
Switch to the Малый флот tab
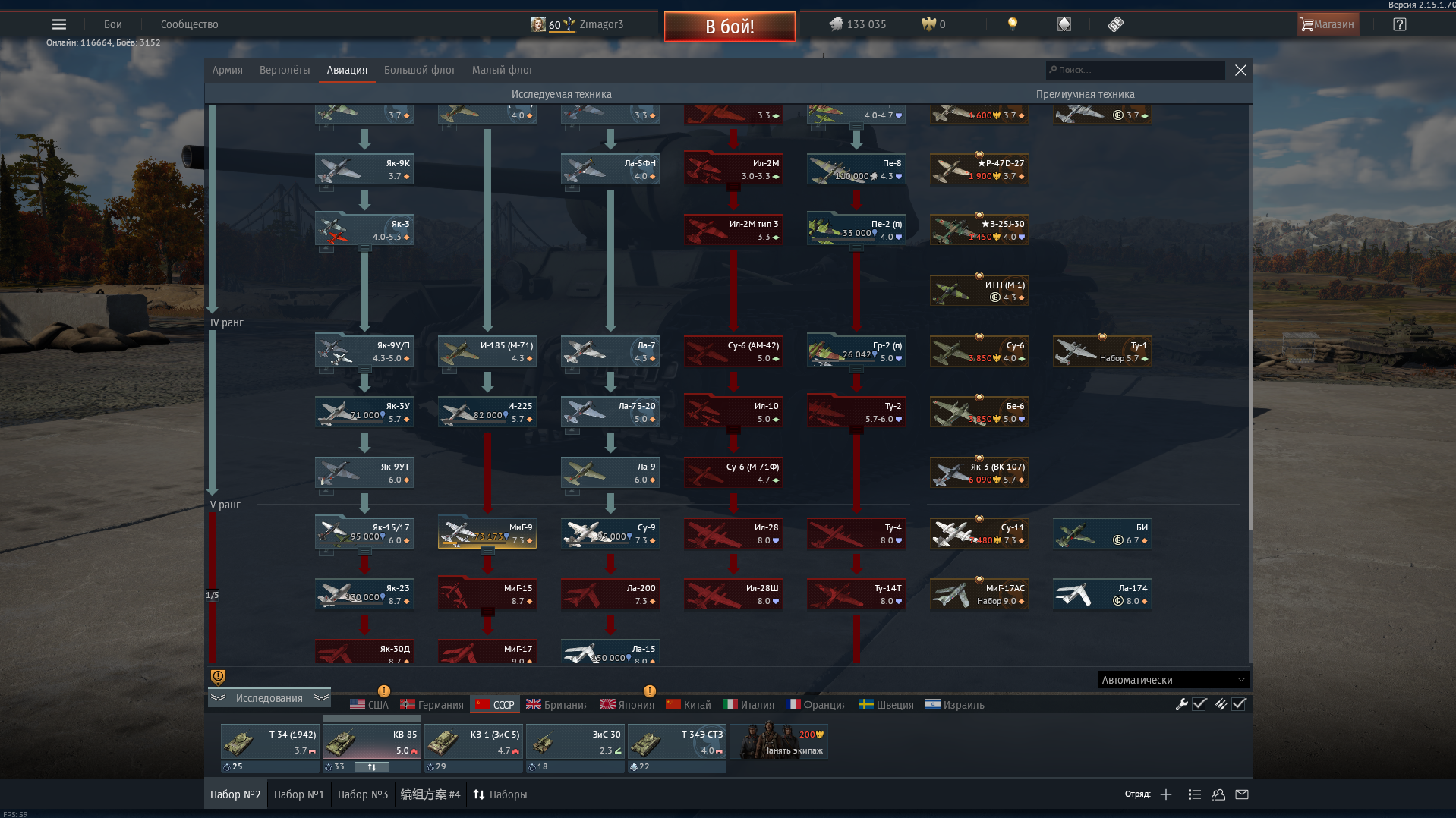[503, 70]
